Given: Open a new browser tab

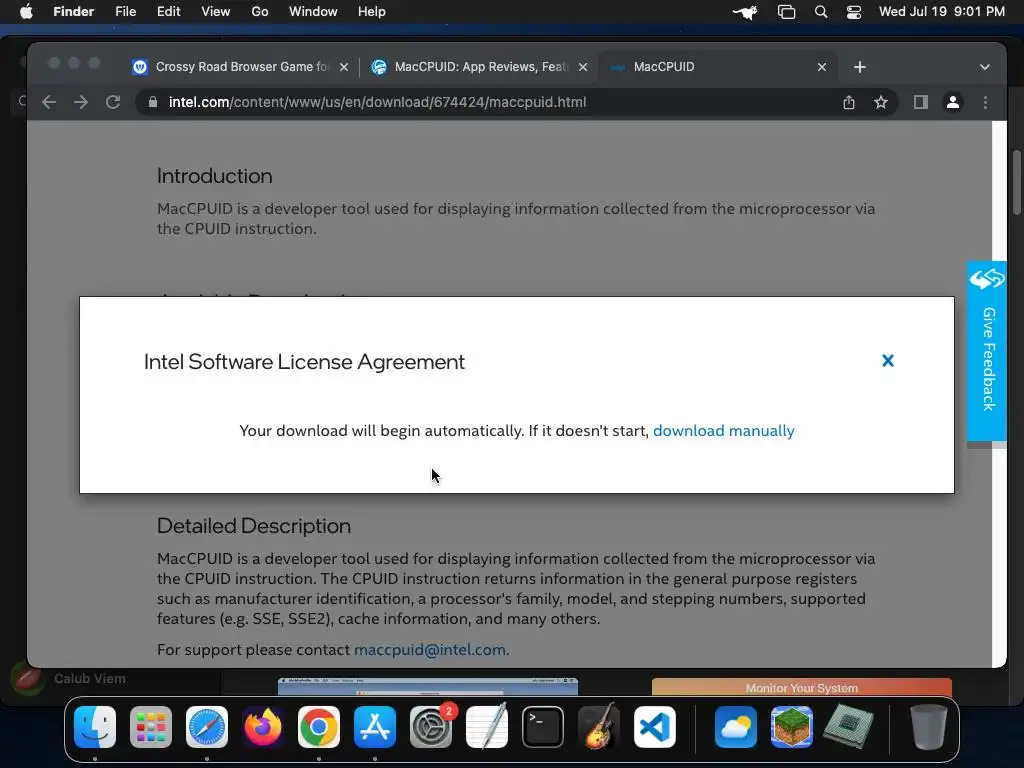Looking at the screenshot, I should 860,67.
